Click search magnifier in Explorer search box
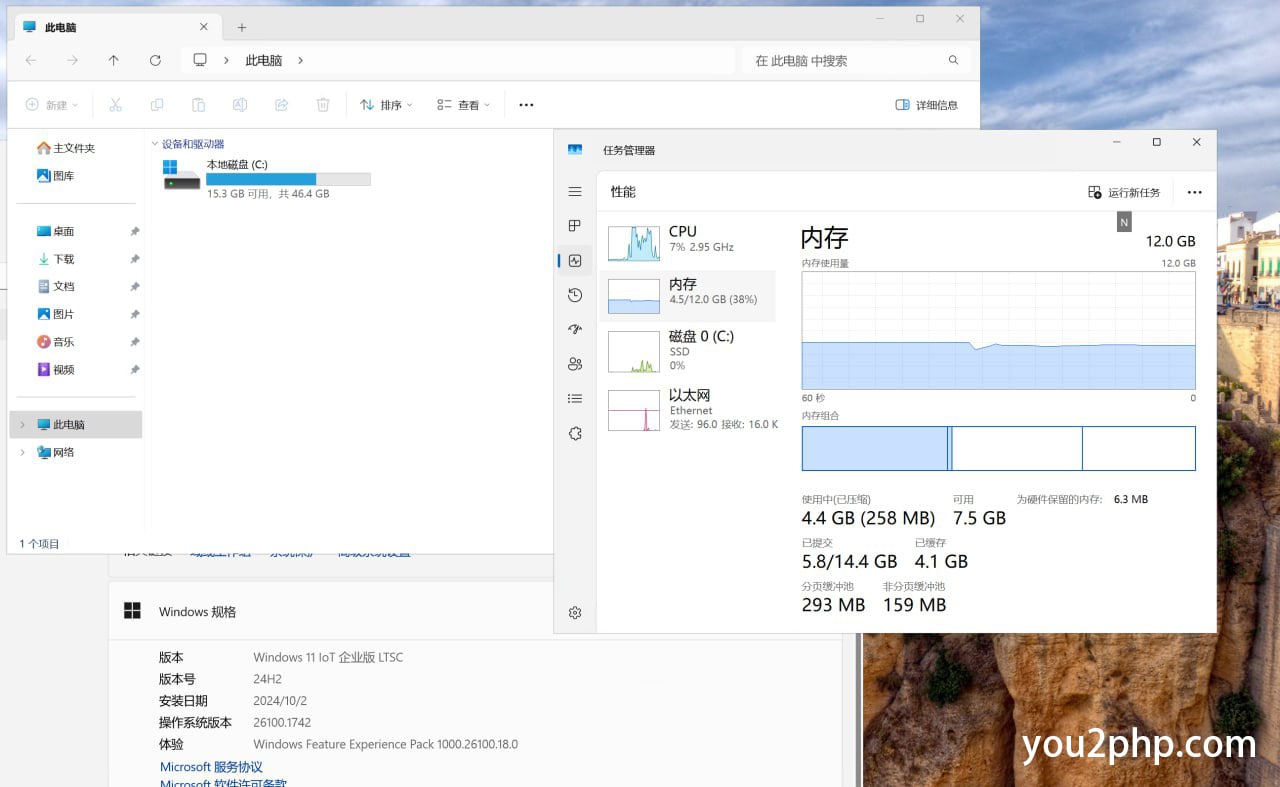 coord(953,61)
